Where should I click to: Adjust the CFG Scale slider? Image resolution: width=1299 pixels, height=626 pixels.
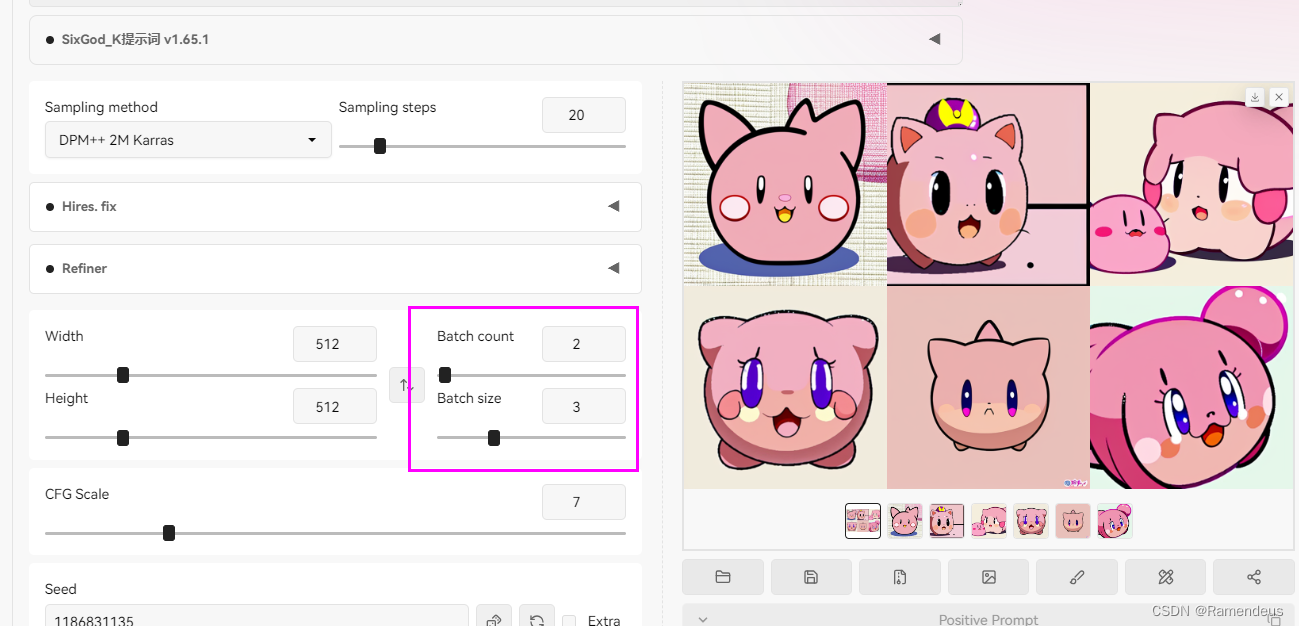(335, 533)
